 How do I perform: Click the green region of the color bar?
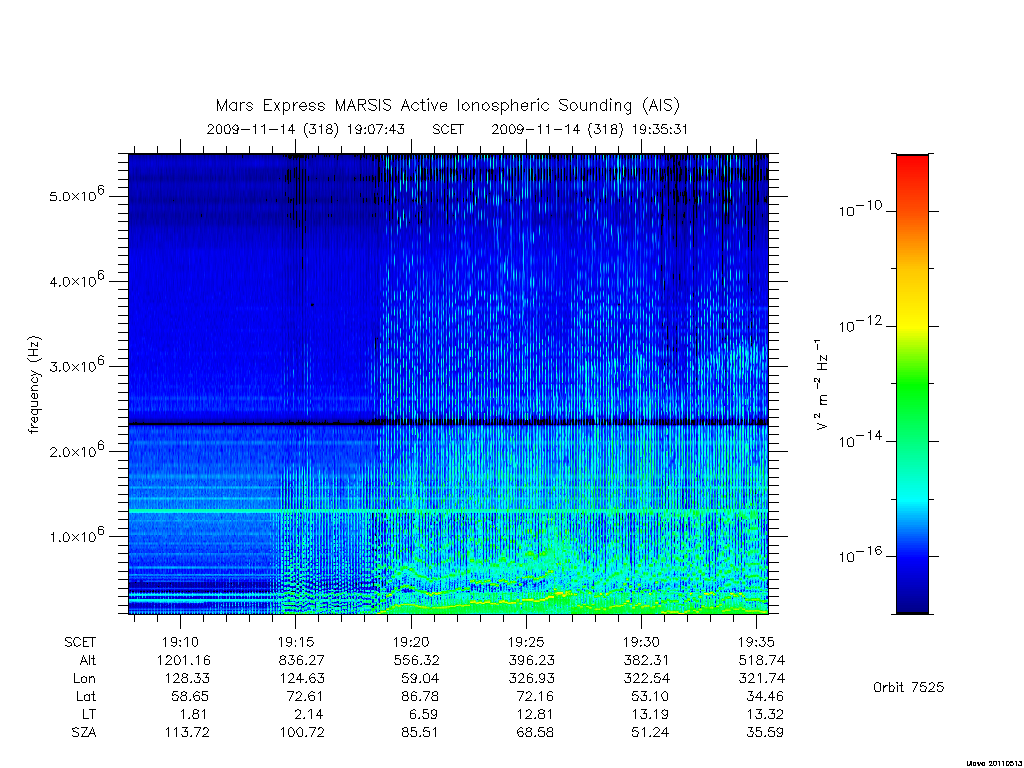[x=912, y=385]
